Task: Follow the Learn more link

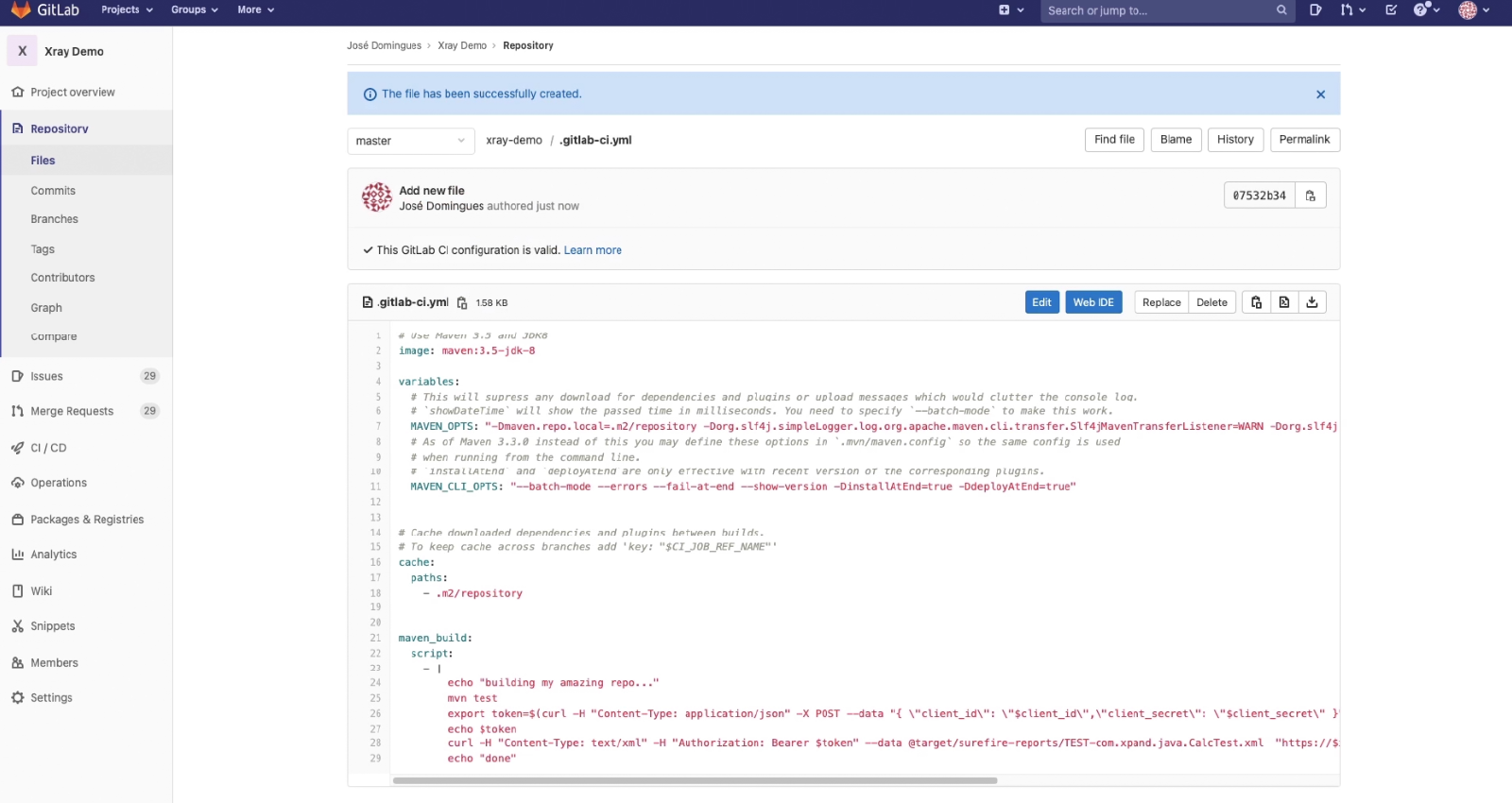Action: (x=593, y=250)
